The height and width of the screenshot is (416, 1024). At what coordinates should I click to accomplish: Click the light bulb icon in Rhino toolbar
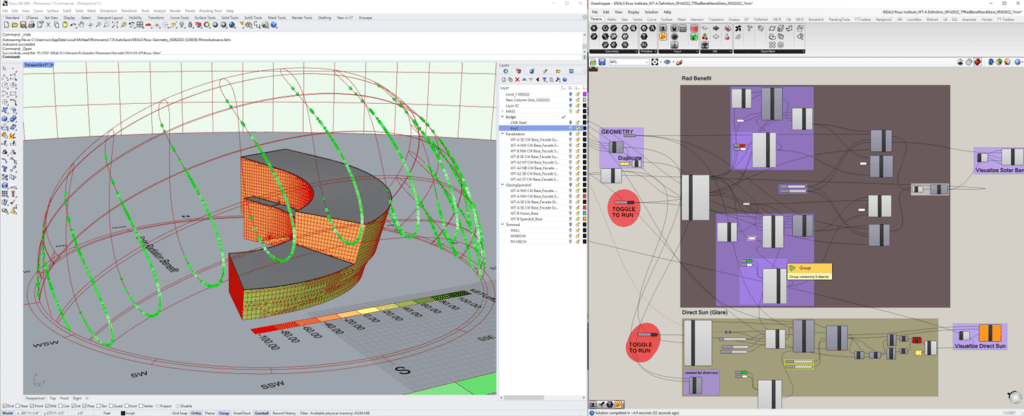[182, 25]
